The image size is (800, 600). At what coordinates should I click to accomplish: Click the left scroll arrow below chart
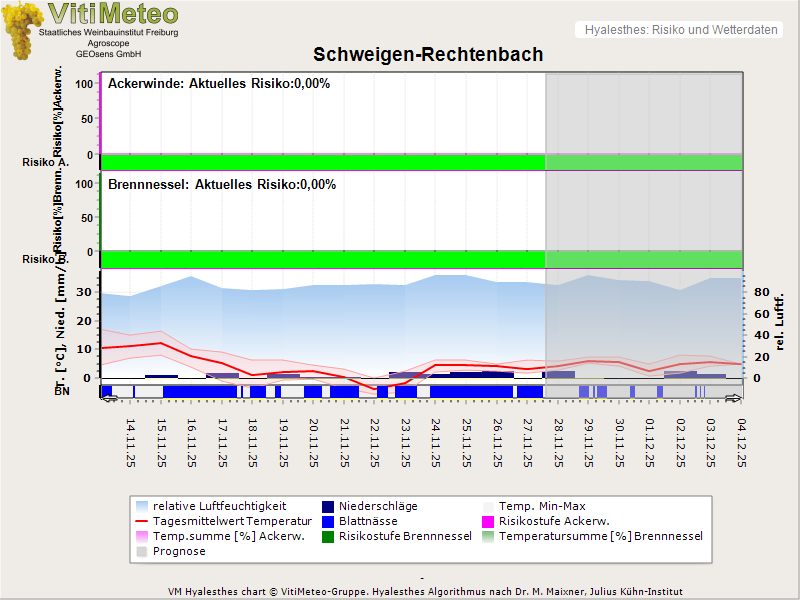pos(109,399)
